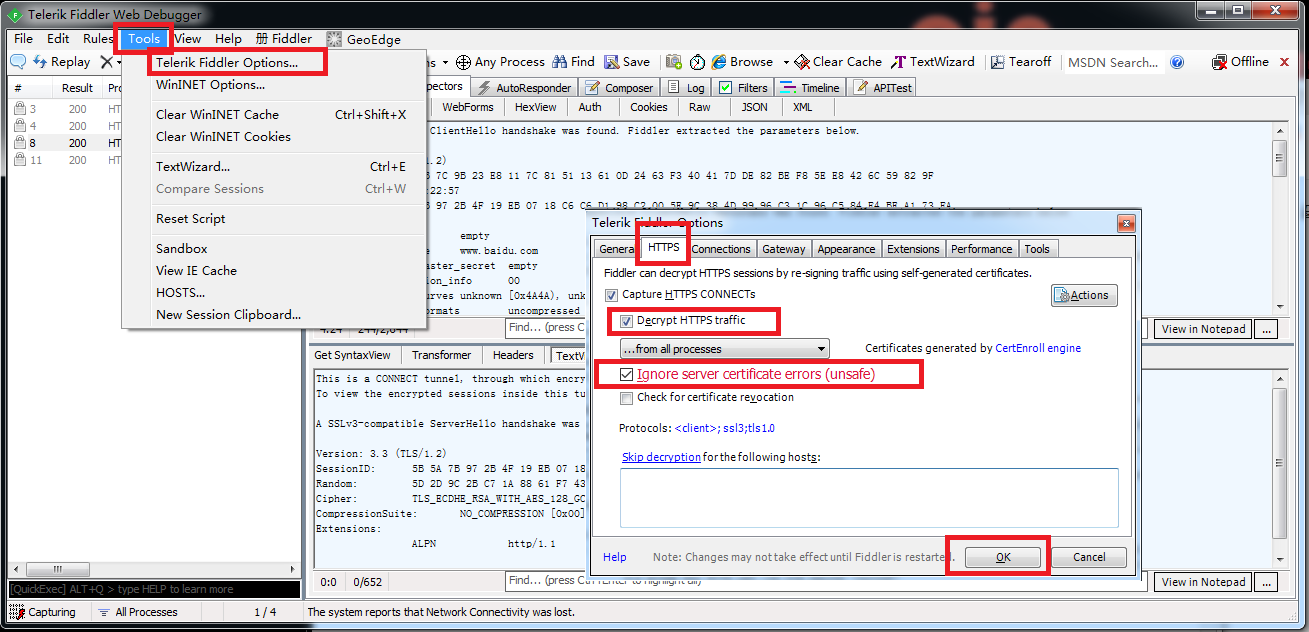Open the Cookies request inspector tab
Screen dimensions: 1309x632
click(x=648, y=107)
